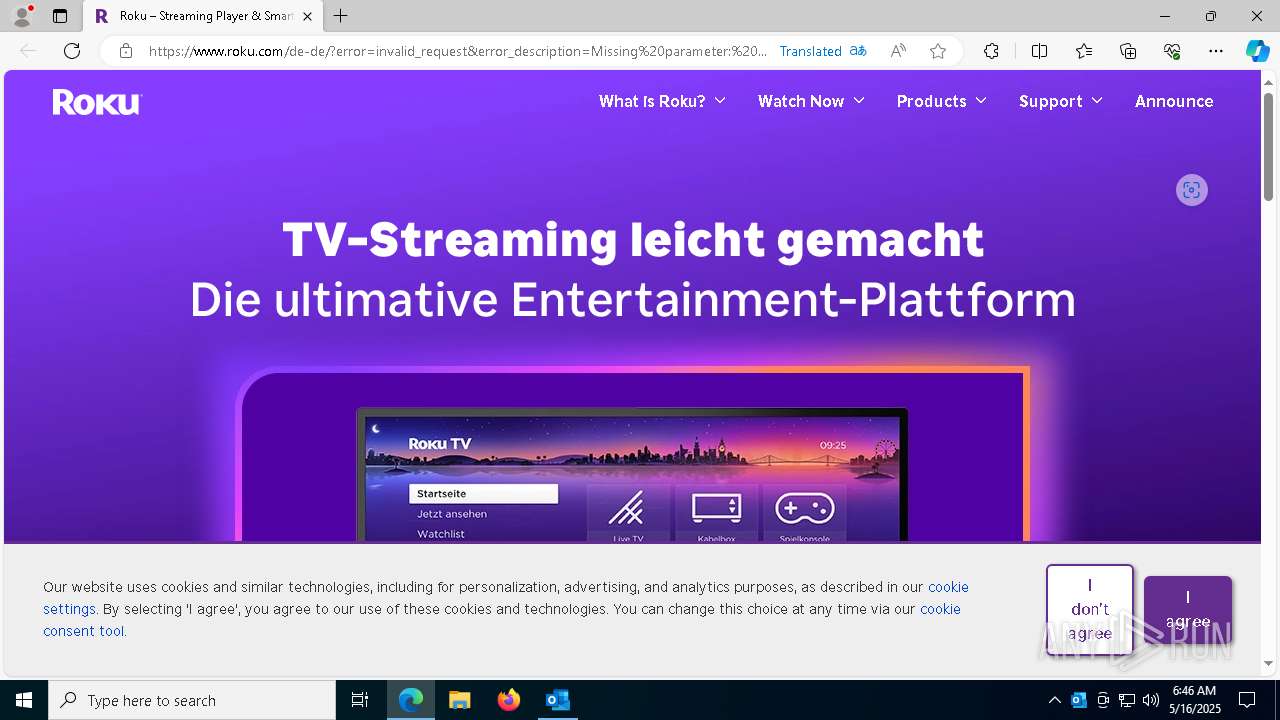
Task: Open Favorites list
Action: (x=1084, y=51)
